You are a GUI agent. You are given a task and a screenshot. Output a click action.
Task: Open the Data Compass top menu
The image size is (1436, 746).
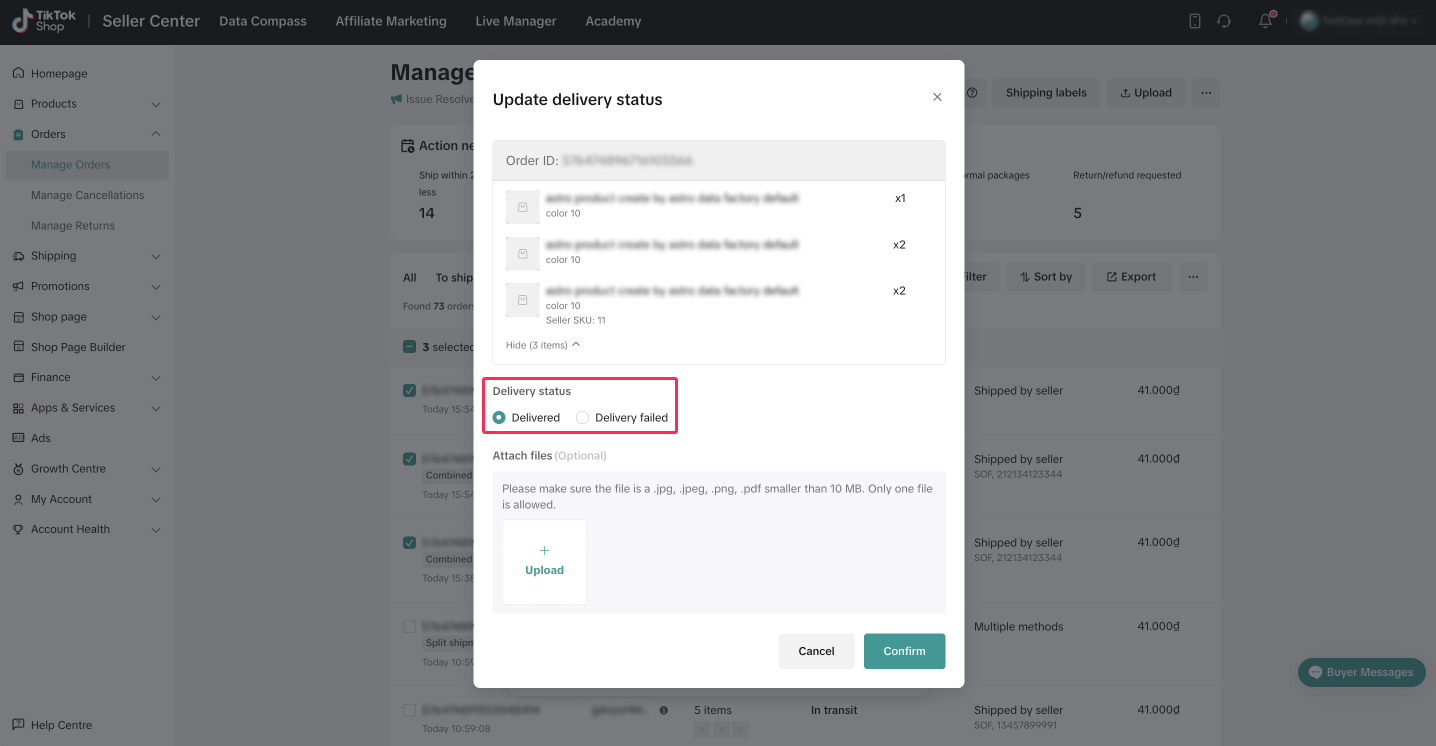pyautogui.click(x=263, y=21)
